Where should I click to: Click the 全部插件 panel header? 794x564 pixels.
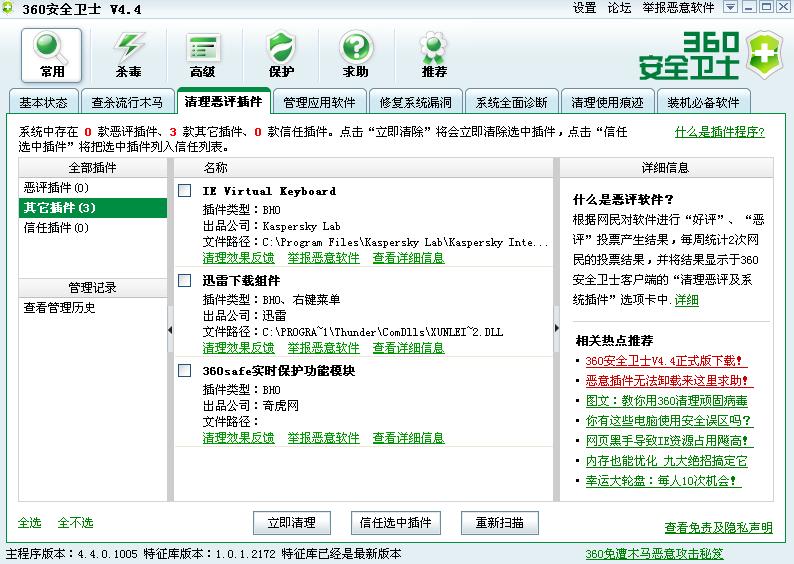click(93, 168)
